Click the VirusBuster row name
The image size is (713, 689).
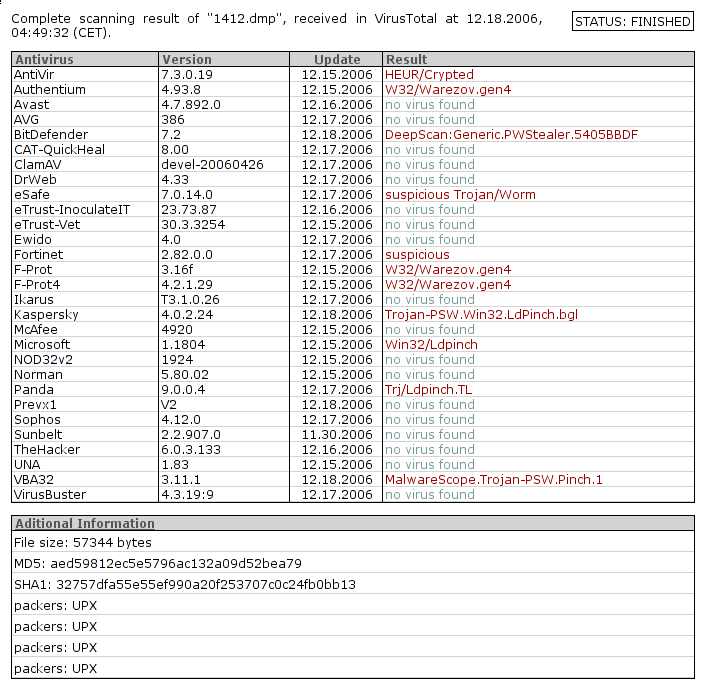[50, 495]
